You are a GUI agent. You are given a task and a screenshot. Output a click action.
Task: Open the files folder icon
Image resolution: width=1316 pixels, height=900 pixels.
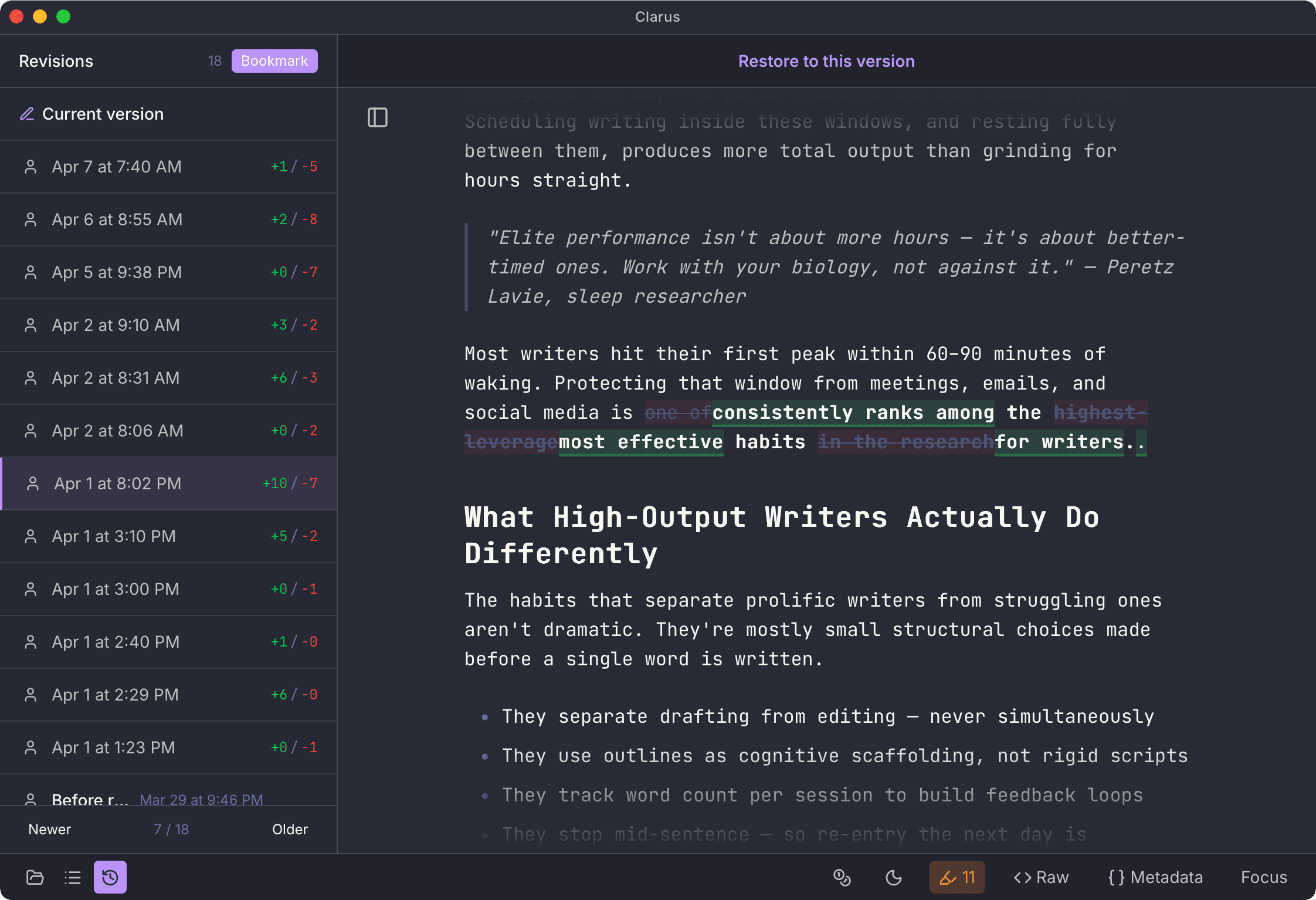(x=35, y=877)
